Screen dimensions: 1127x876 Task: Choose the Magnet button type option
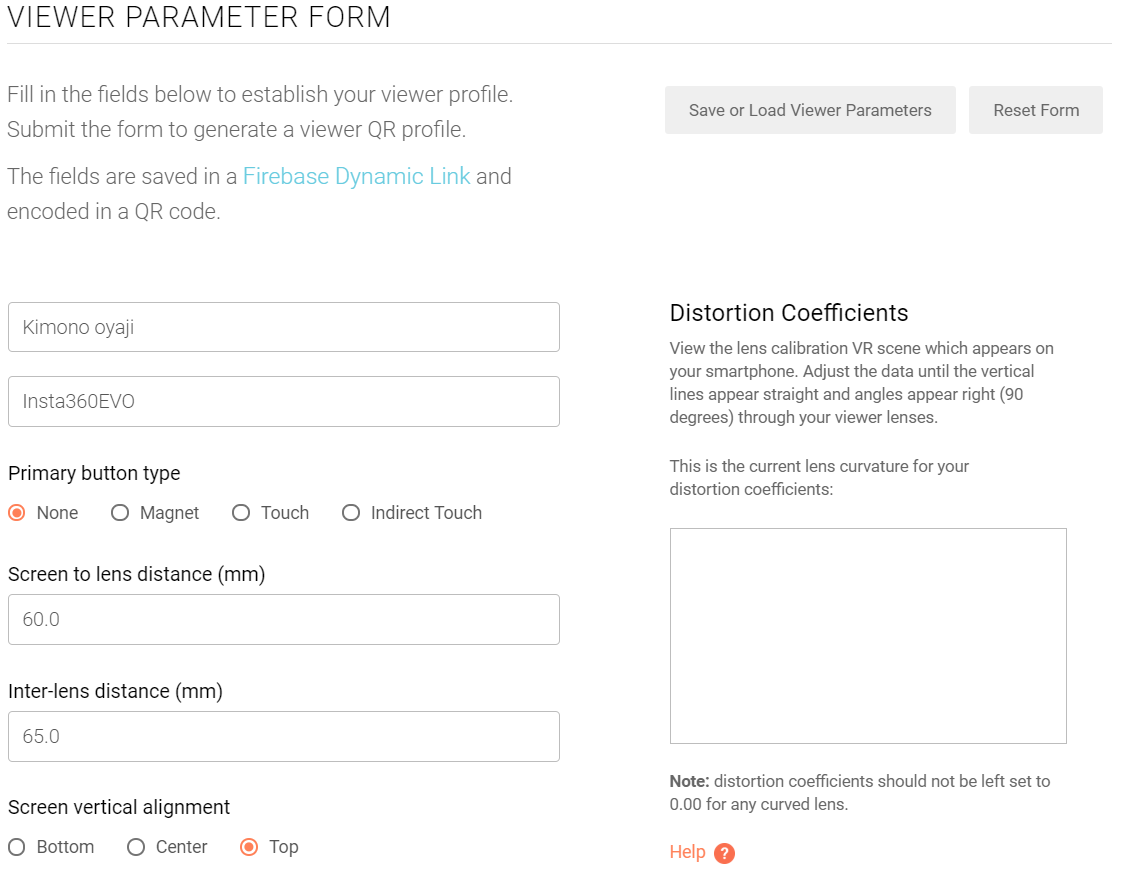click(x=120, y=513)
